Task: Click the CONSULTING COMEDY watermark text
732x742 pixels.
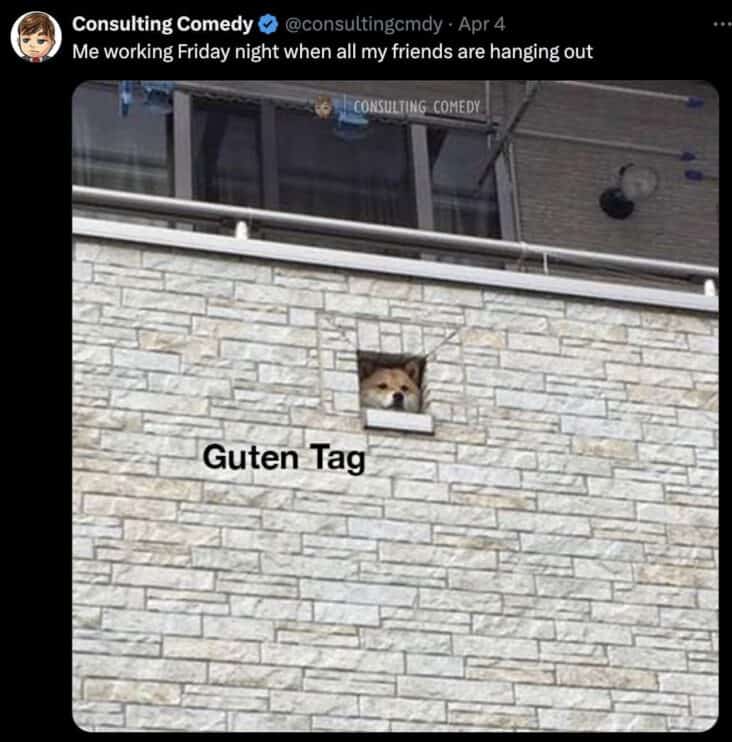Action: pos(416,107)
